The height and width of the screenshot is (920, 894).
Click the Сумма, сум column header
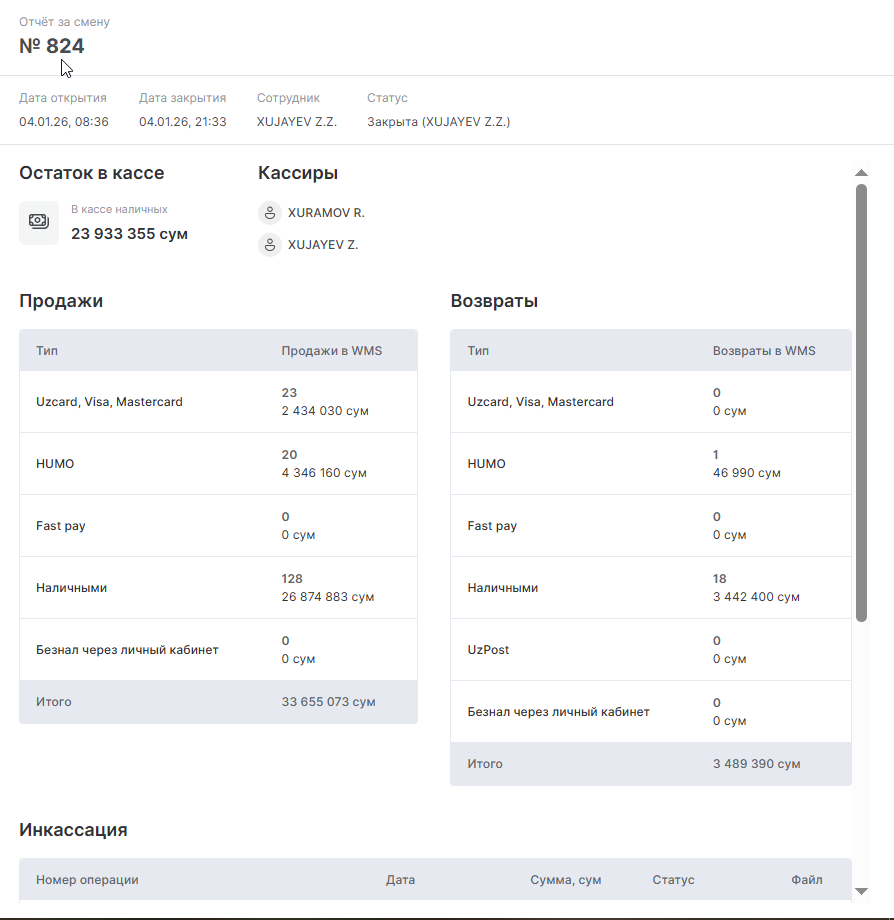(x=565, y=880)
